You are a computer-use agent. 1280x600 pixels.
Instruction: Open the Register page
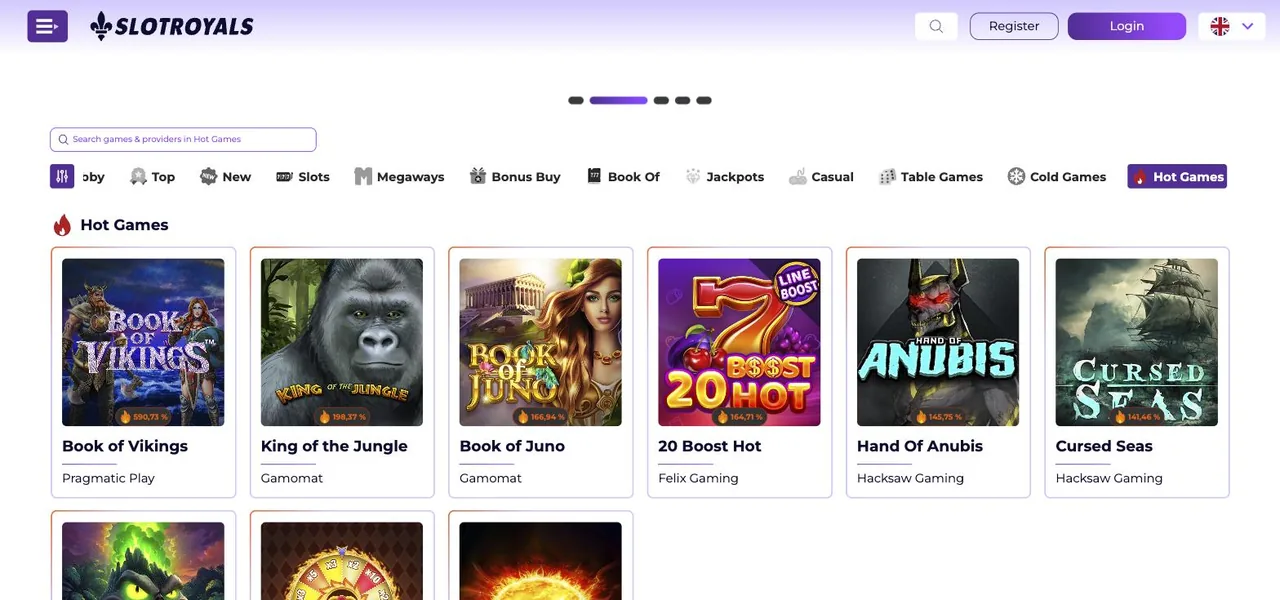1014,26
